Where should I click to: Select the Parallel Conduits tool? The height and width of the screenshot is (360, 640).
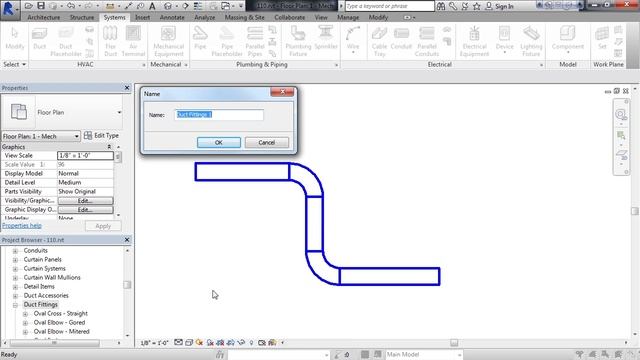coord(427,41)
